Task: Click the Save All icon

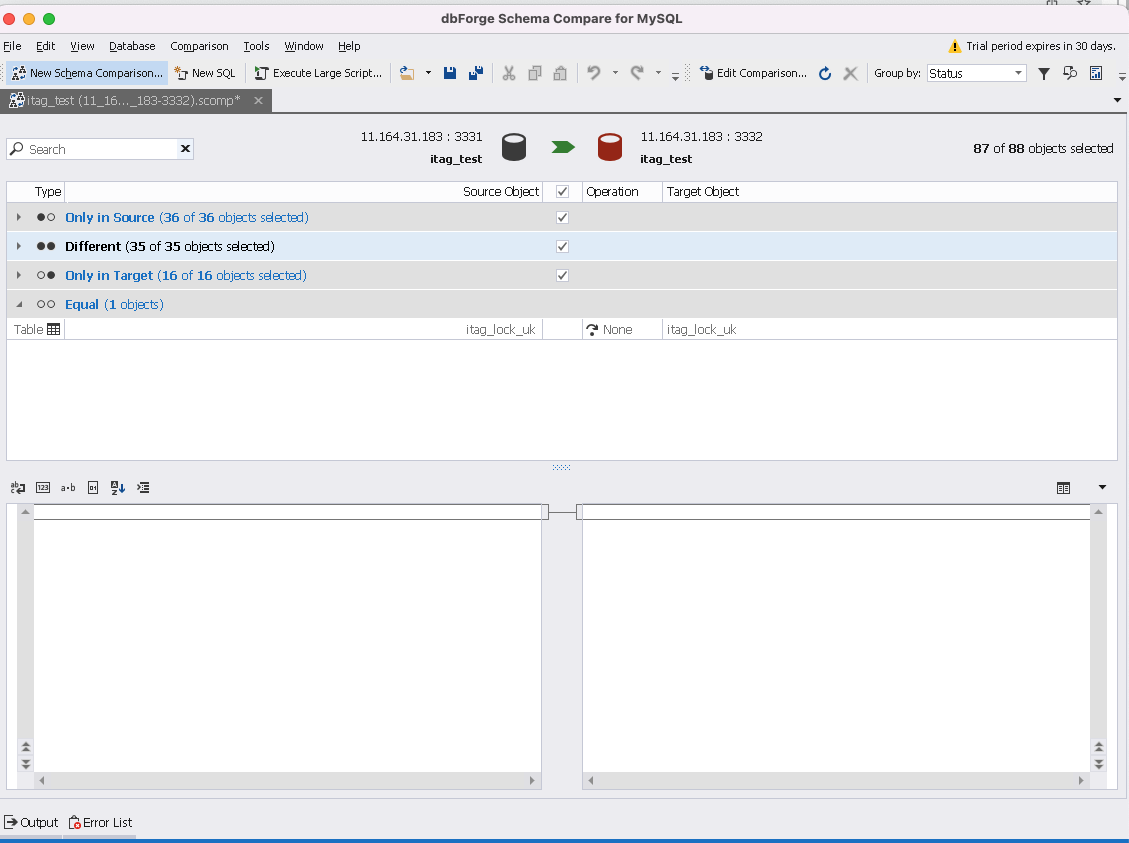Action: [x=476, y=73]
